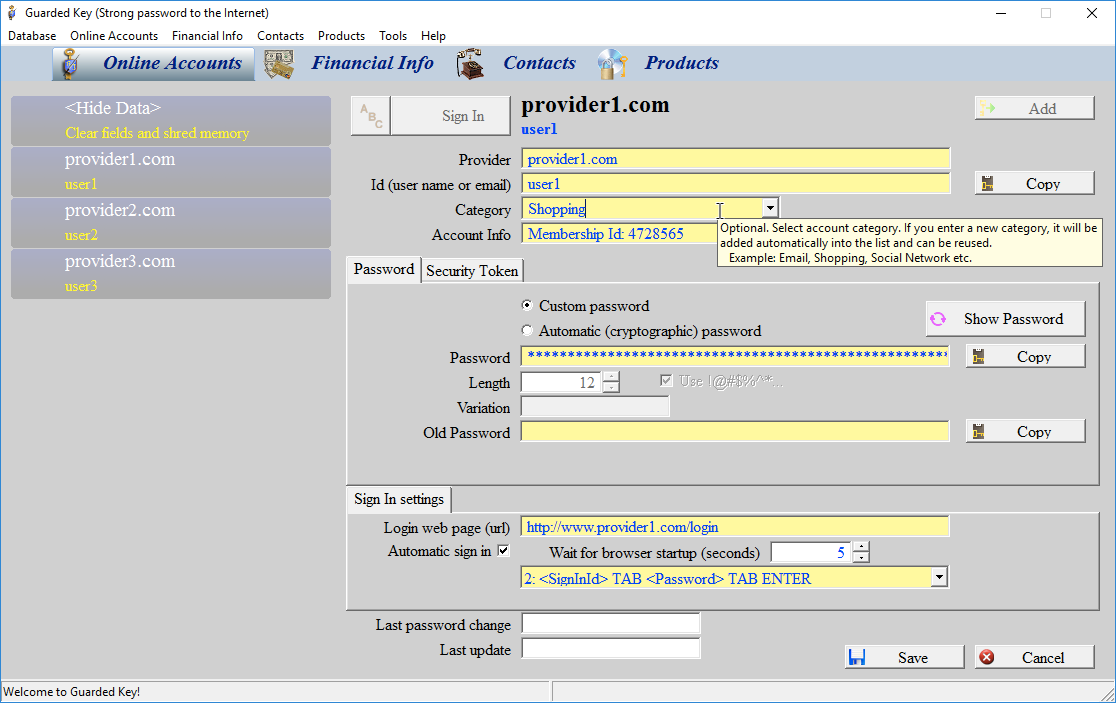Click the Provider input field
Image resolution: width=1116 pixels, height=703 pixels.
(x=735, y=159)
